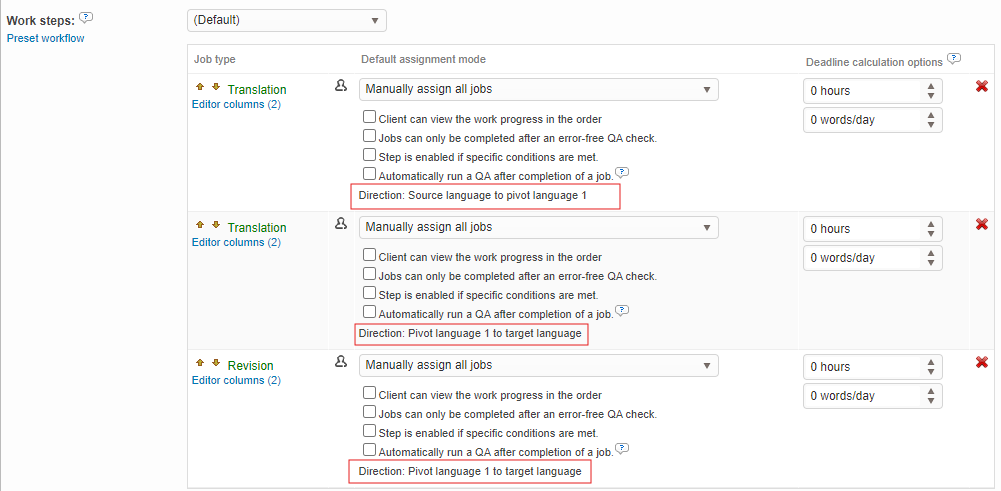Screen dimensions: 1001x491
Task: Remove the Revision work step
Action: tap(982, 362)
